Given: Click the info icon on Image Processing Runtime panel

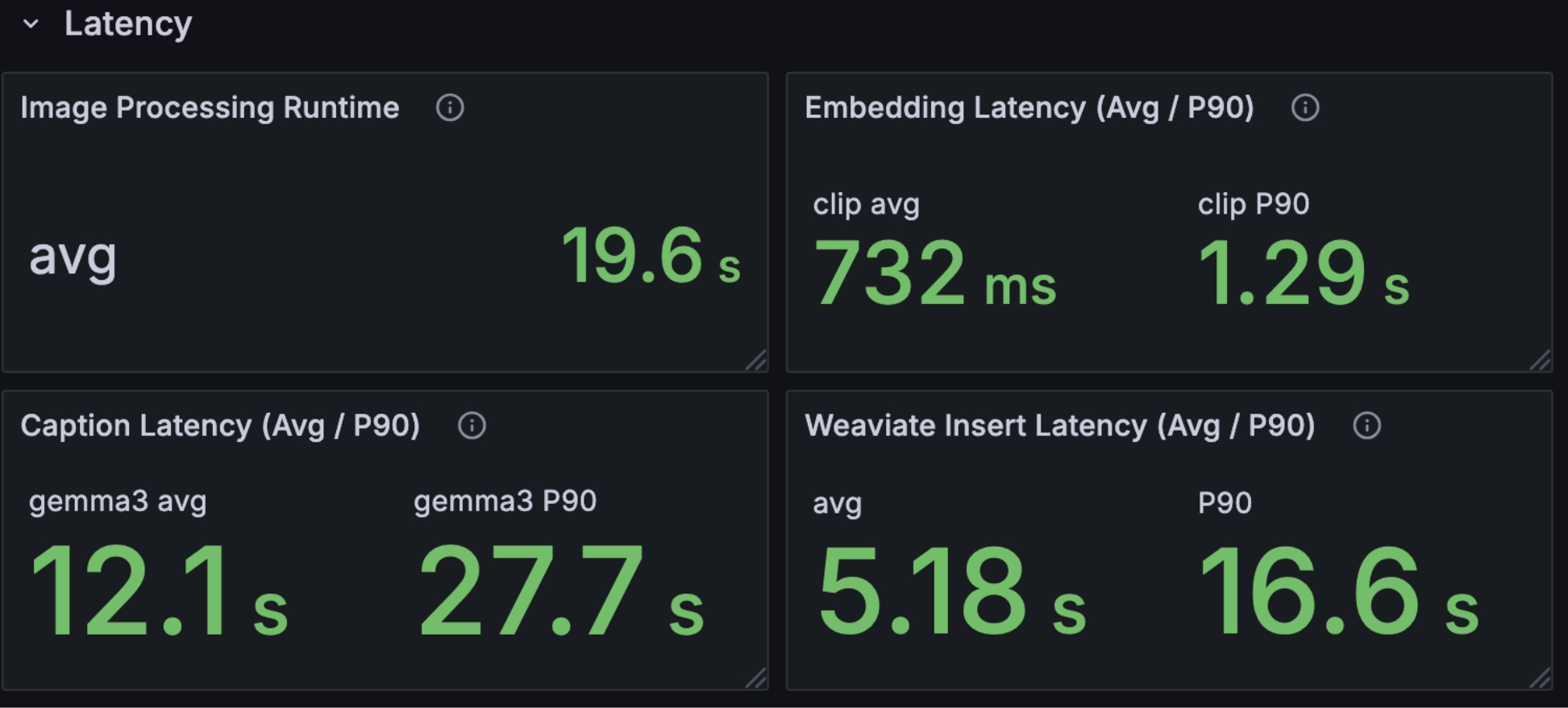Looking at the screenshot, I should [x=450, y=107].
